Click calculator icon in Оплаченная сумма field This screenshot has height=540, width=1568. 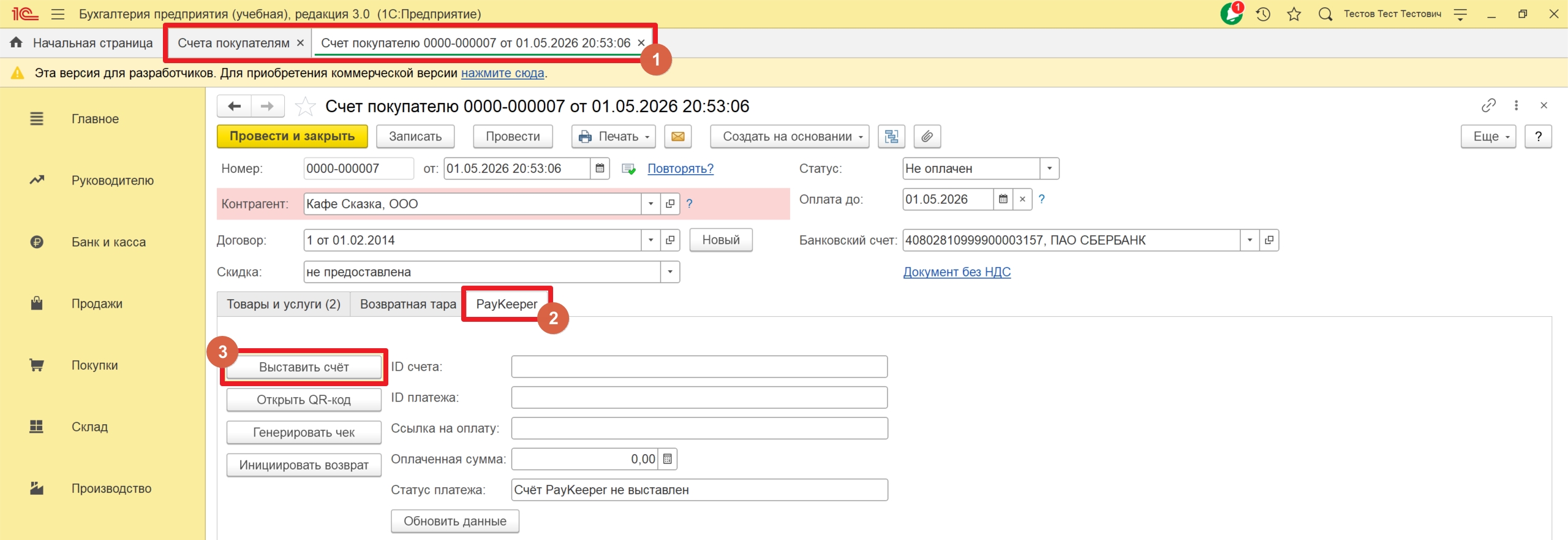[x=668, y=459]
